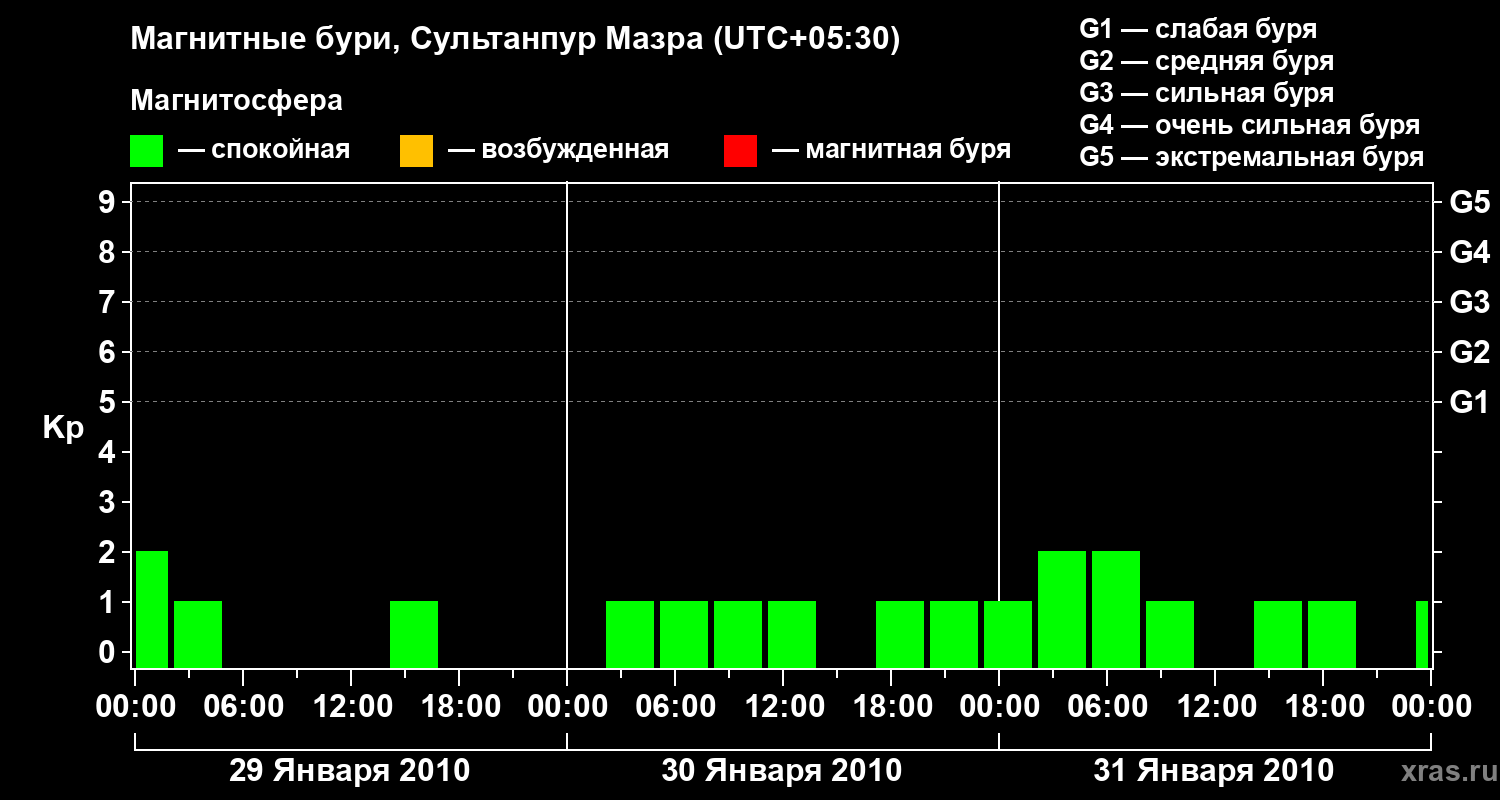The height and width of the screenshot is (800, 1500).
Task: Click the '— спокойная' legend label
Action: (264, 151)
